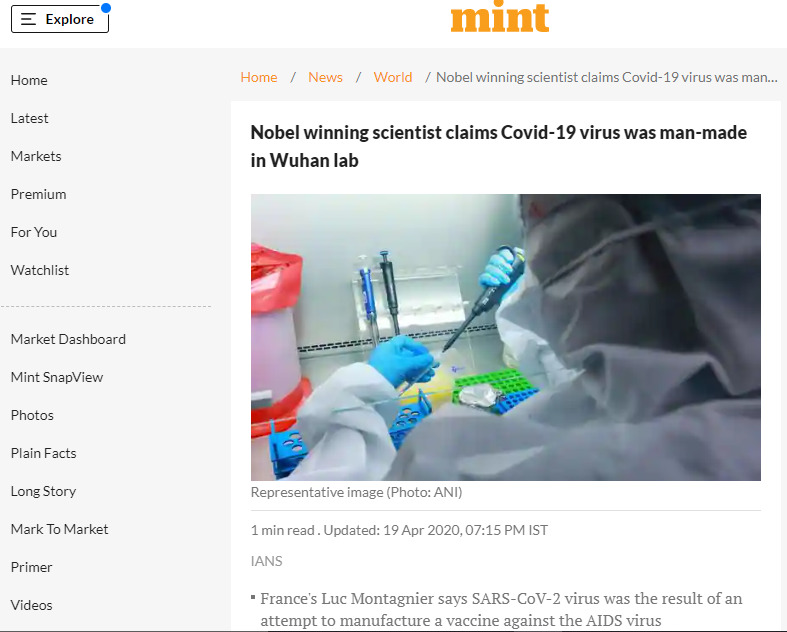View your Watchlist
Image resolution: width=787 pixels, height=632 pixels.
point(40,270)
